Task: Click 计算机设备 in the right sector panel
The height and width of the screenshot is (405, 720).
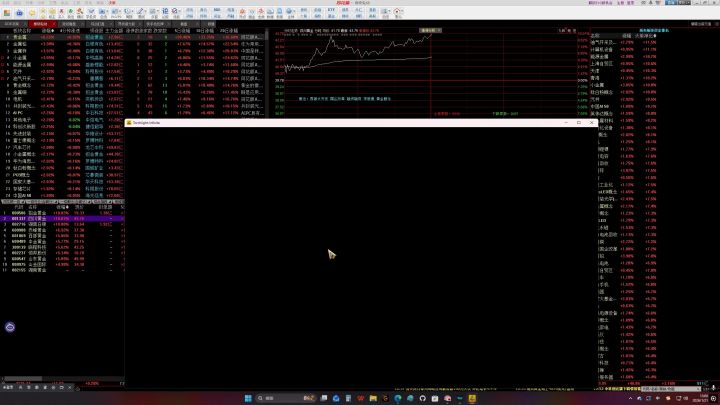Action: [602, 49]
